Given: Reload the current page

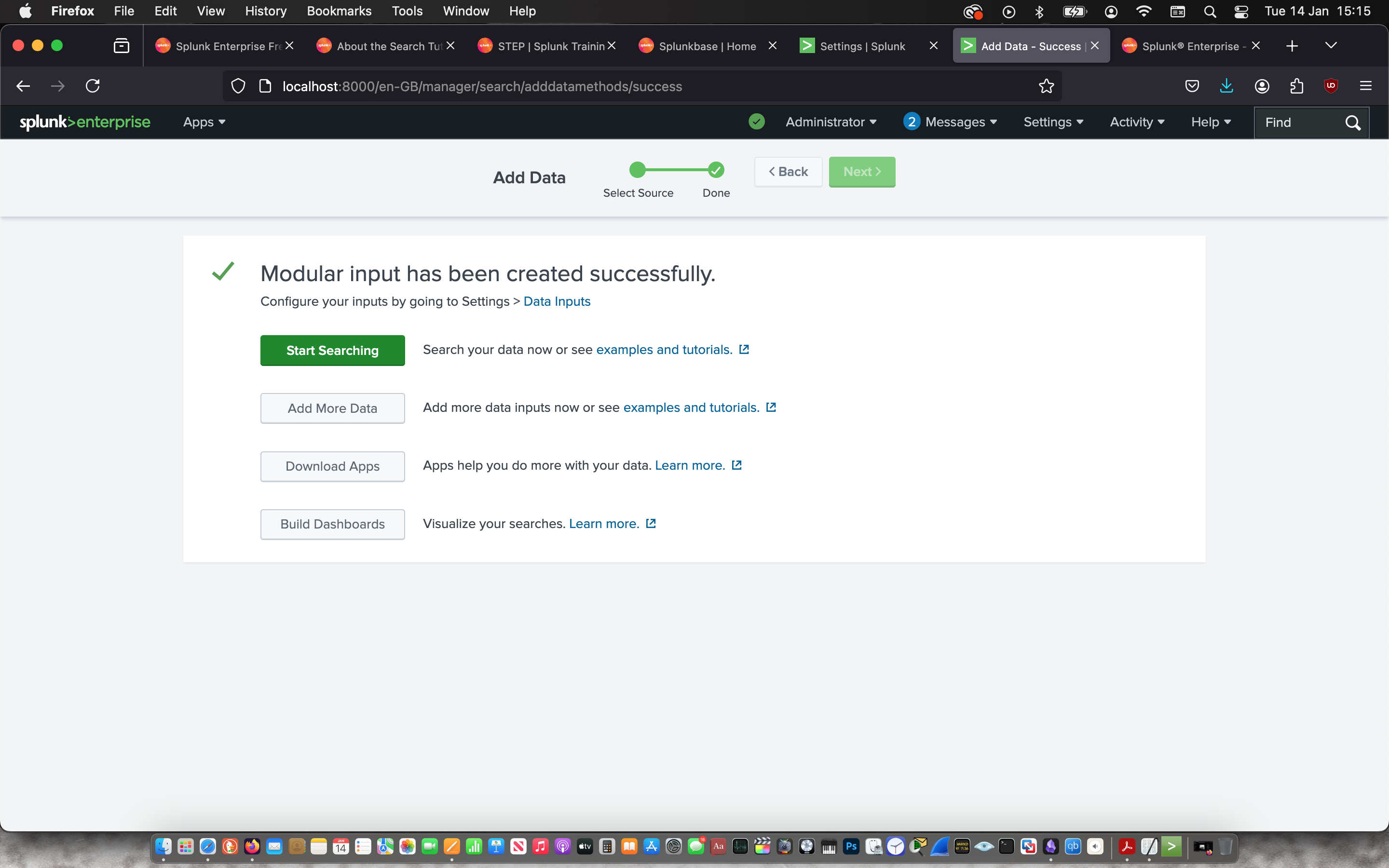Looking at the screenshot, I should pyautogui.click(x=93, y=86).
